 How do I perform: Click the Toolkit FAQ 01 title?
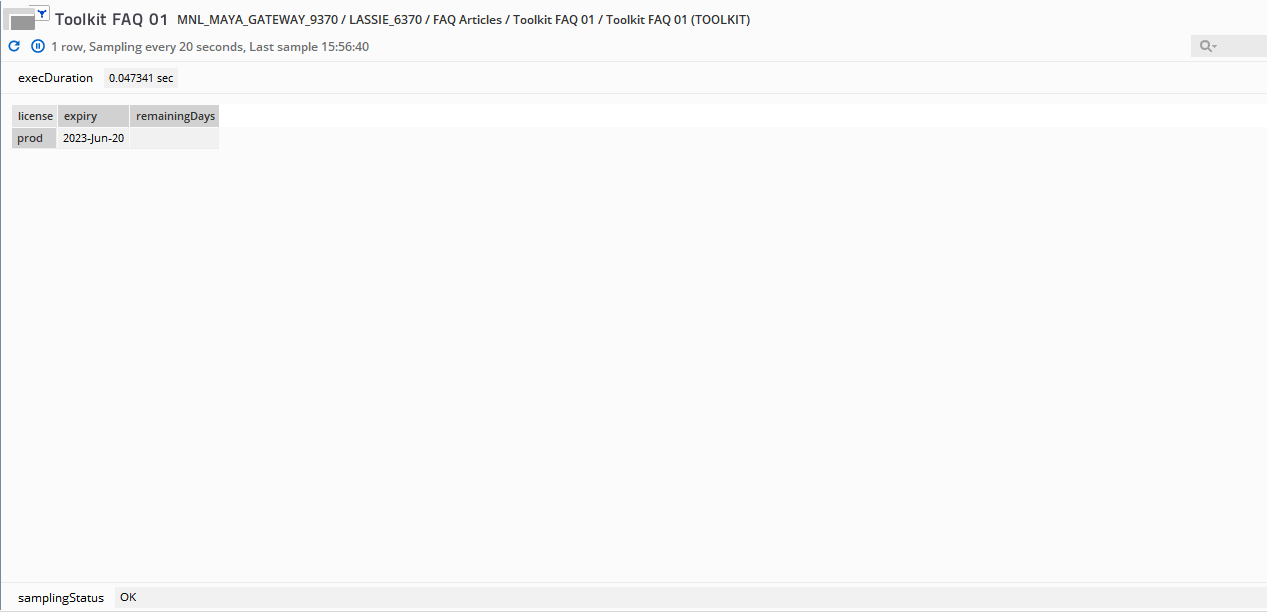click(x=111, y=19)
